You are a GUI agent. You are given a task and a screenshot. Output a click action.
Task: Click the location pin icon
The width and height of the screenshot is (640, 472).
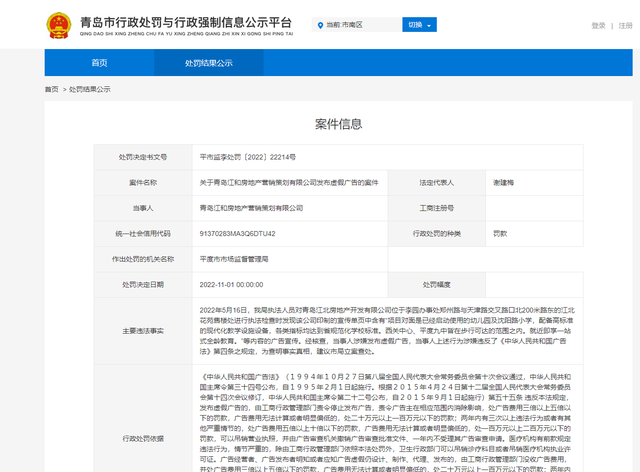(319, 25)
